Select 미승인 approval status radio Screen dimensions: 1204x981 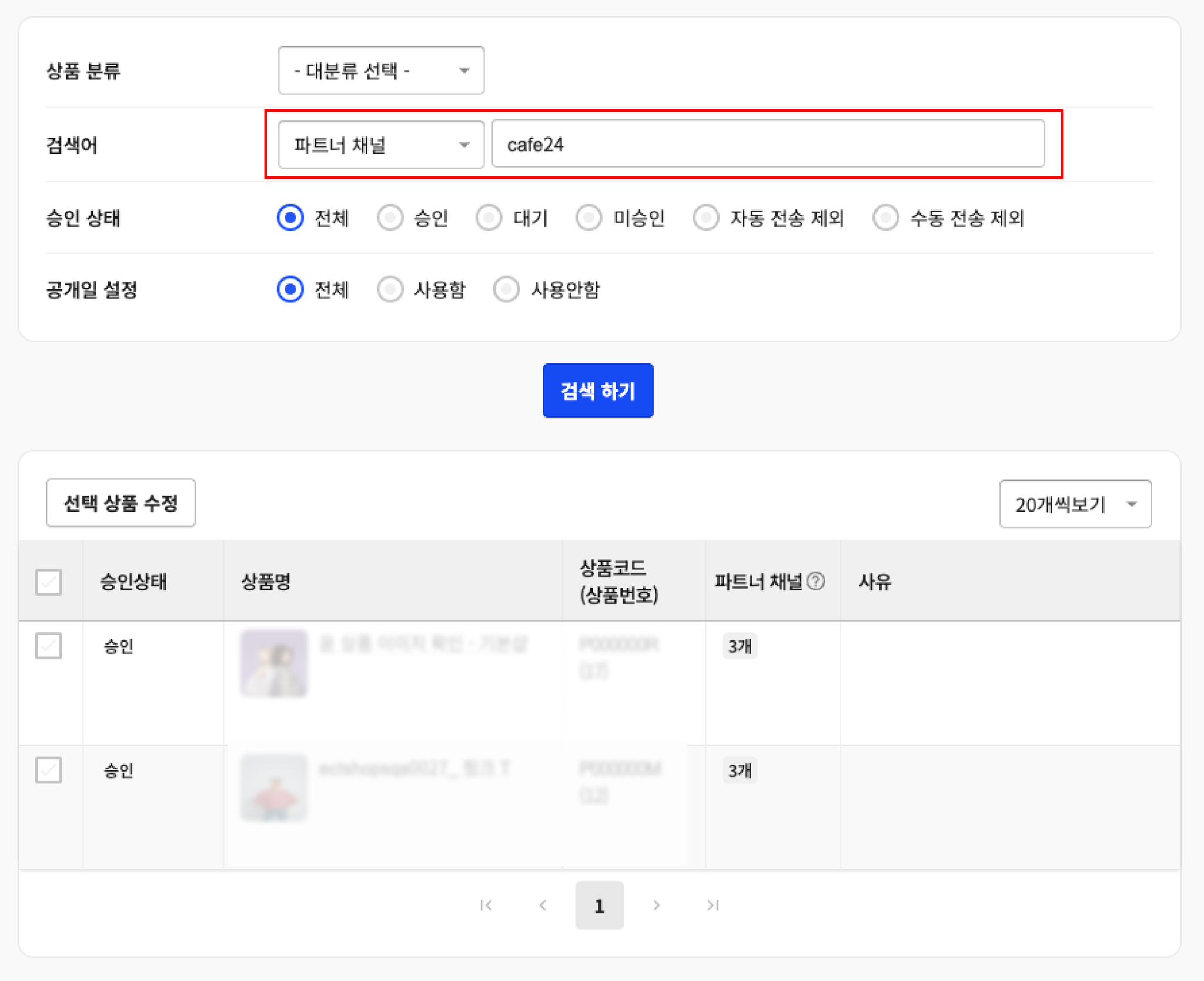(x=588, y=218)
